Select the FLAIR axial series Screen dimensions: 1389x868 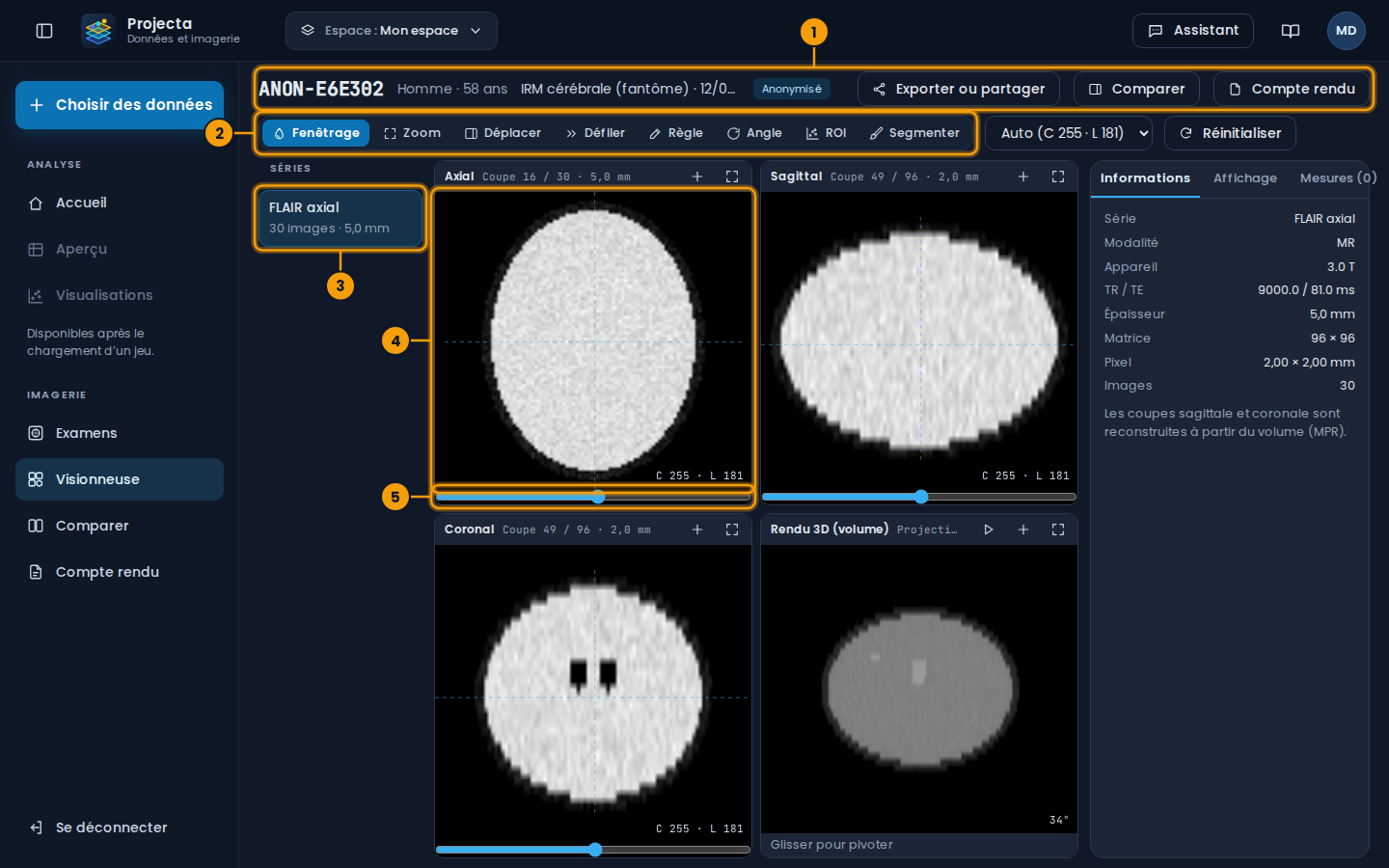[340, 218]
